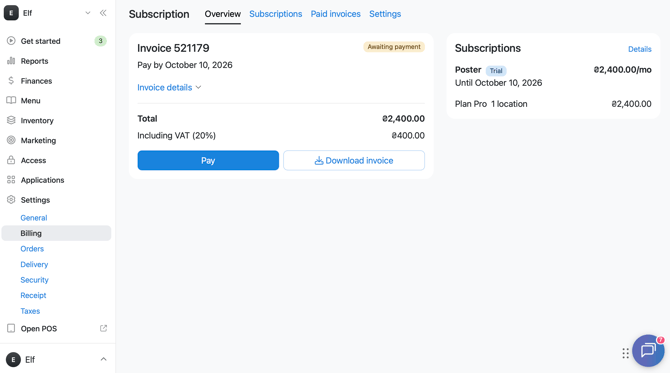Click the Get started play icon
Viewport: 670px width, 373px height.
tap(11, 41)
